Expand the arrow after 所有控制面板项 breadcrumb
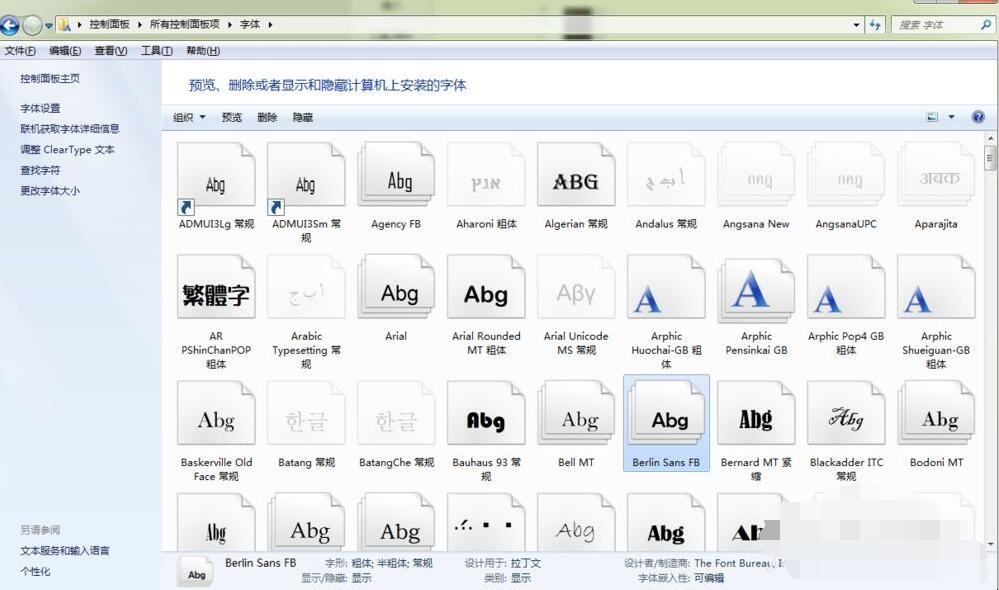Image resolution: width=999 pixels, height=590 pixels. [x=229, y=25]
